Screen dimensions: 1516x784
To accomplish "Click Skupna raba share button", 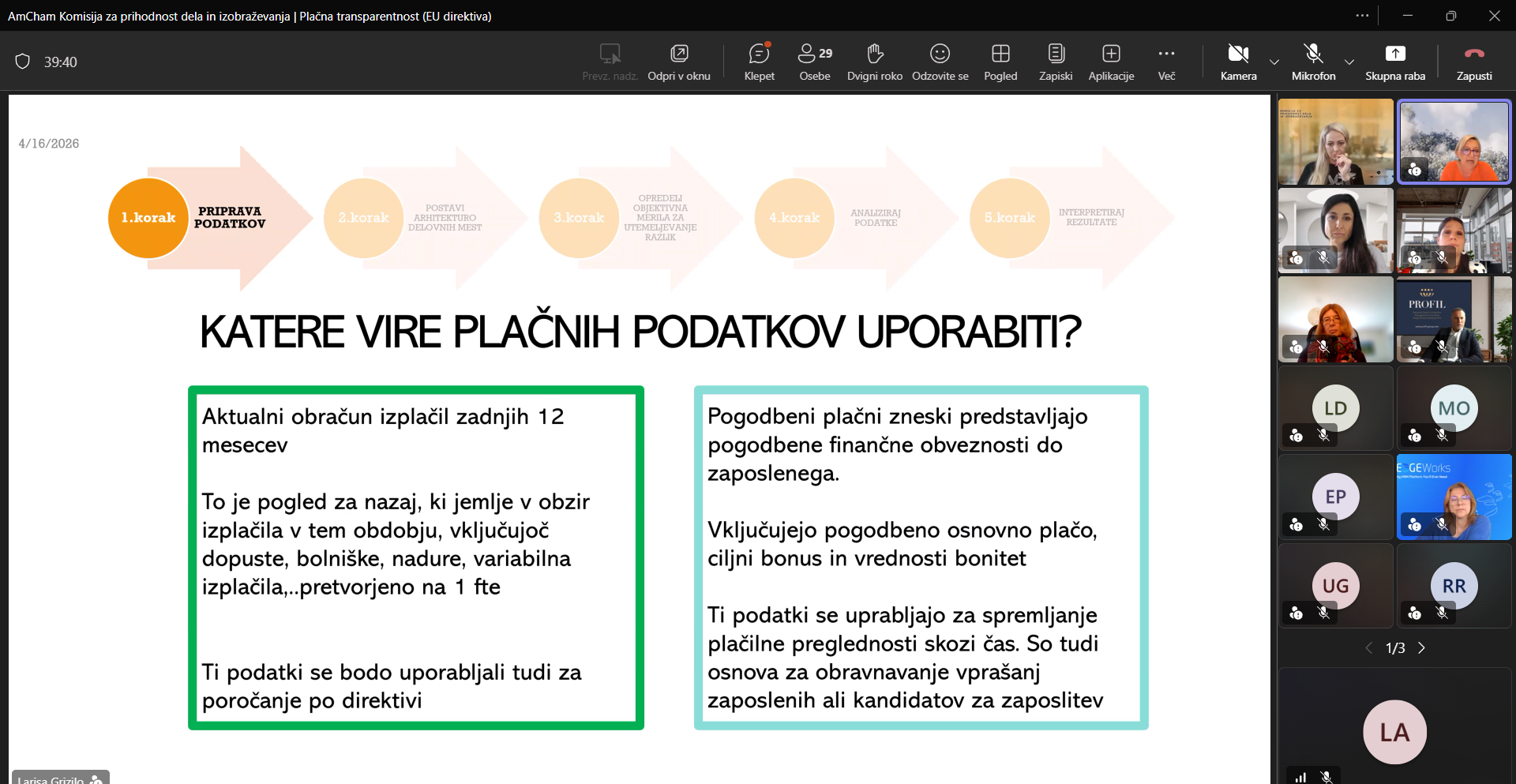I will (1394, 62).
